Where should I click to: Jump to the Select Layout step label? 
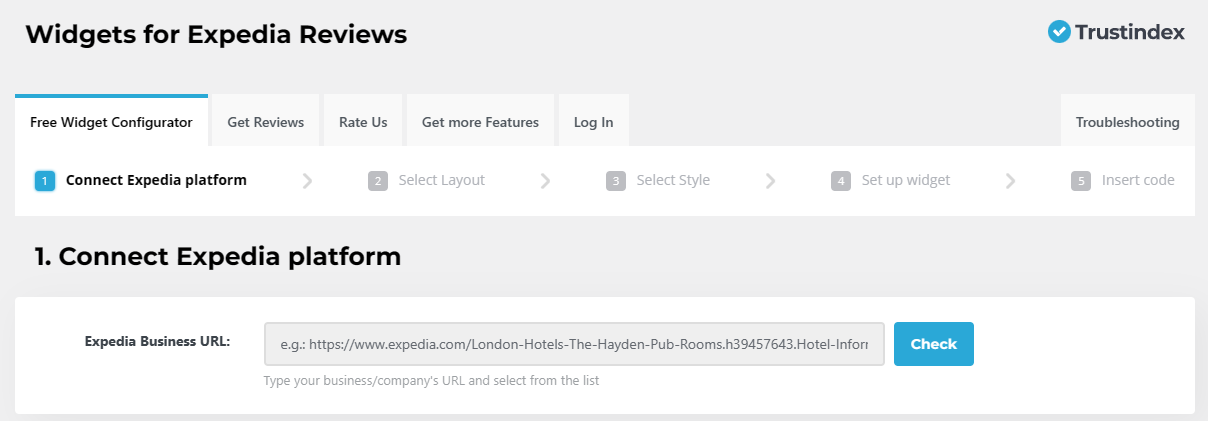[441, 181]
